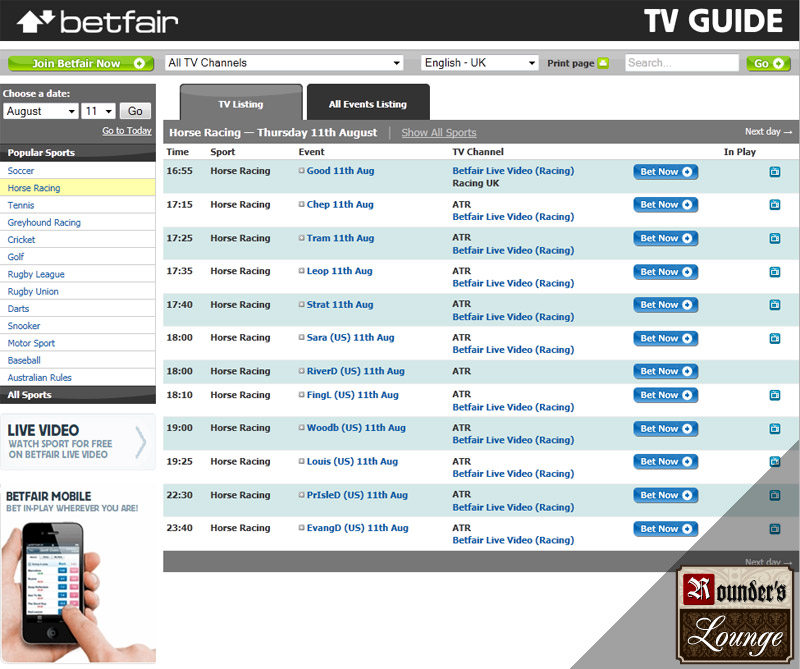The height and width of the screenshot is (669, 800).
Task: Follow the Show All Sports link
Action: pos(438,132)
